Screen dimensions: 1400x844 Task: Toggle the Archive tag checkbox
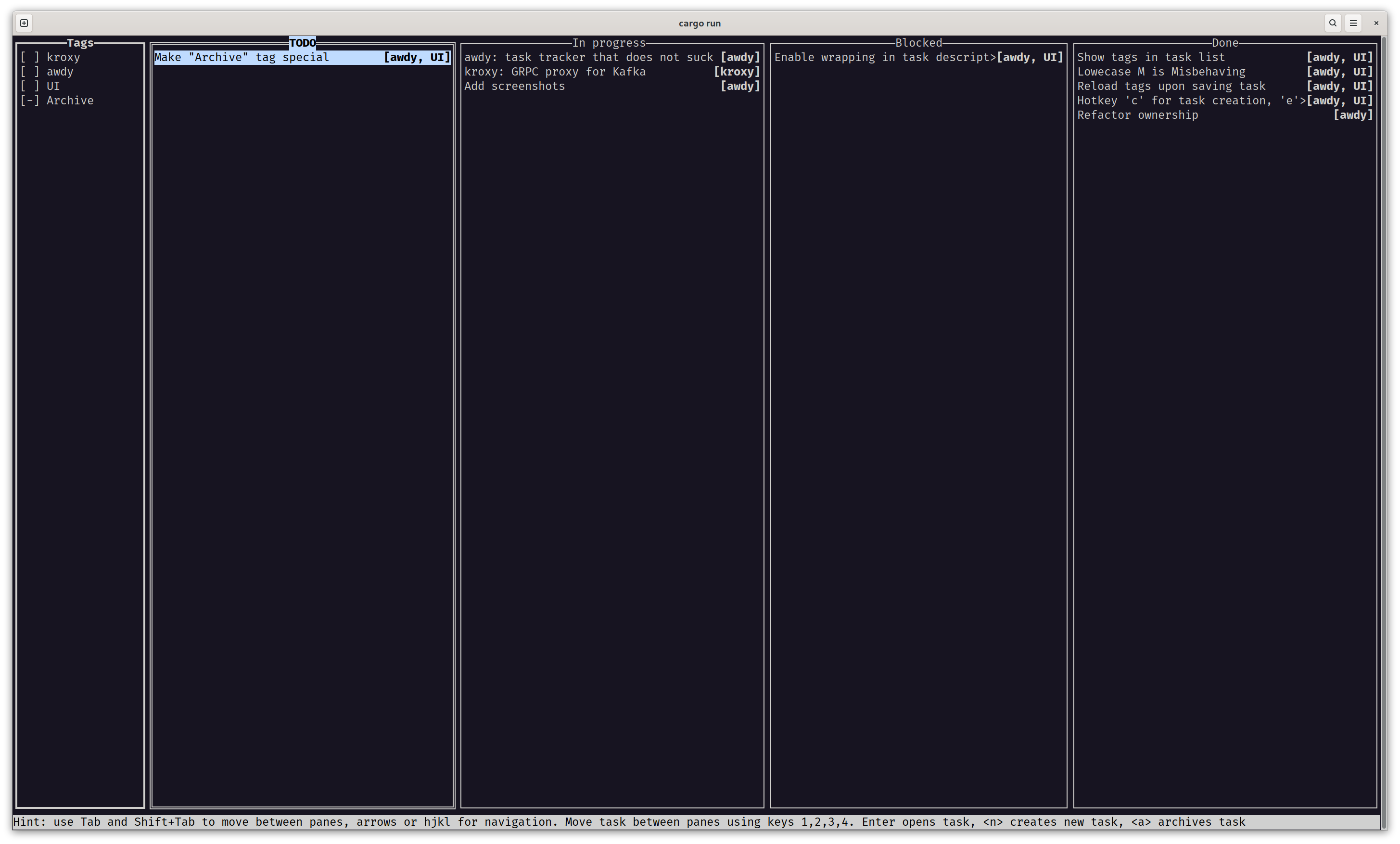coord(30,101)
